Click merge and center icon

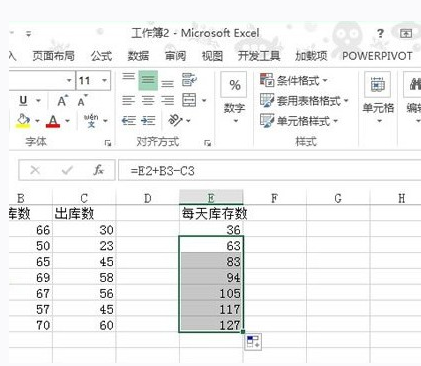coord(189,100)
